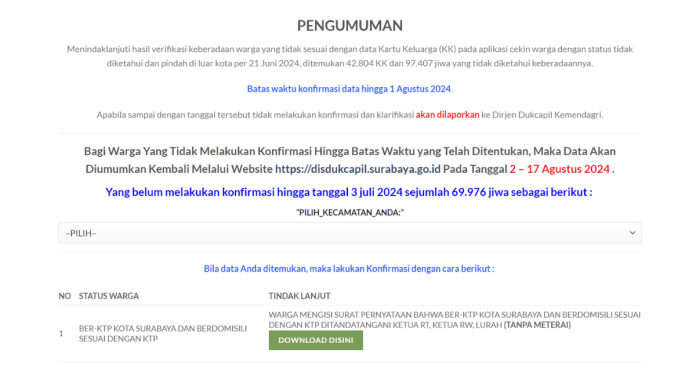Open the -PILIH- kecamatan dropdown
Viewport: 696px width, 365px height.
[x=349, y=233]
